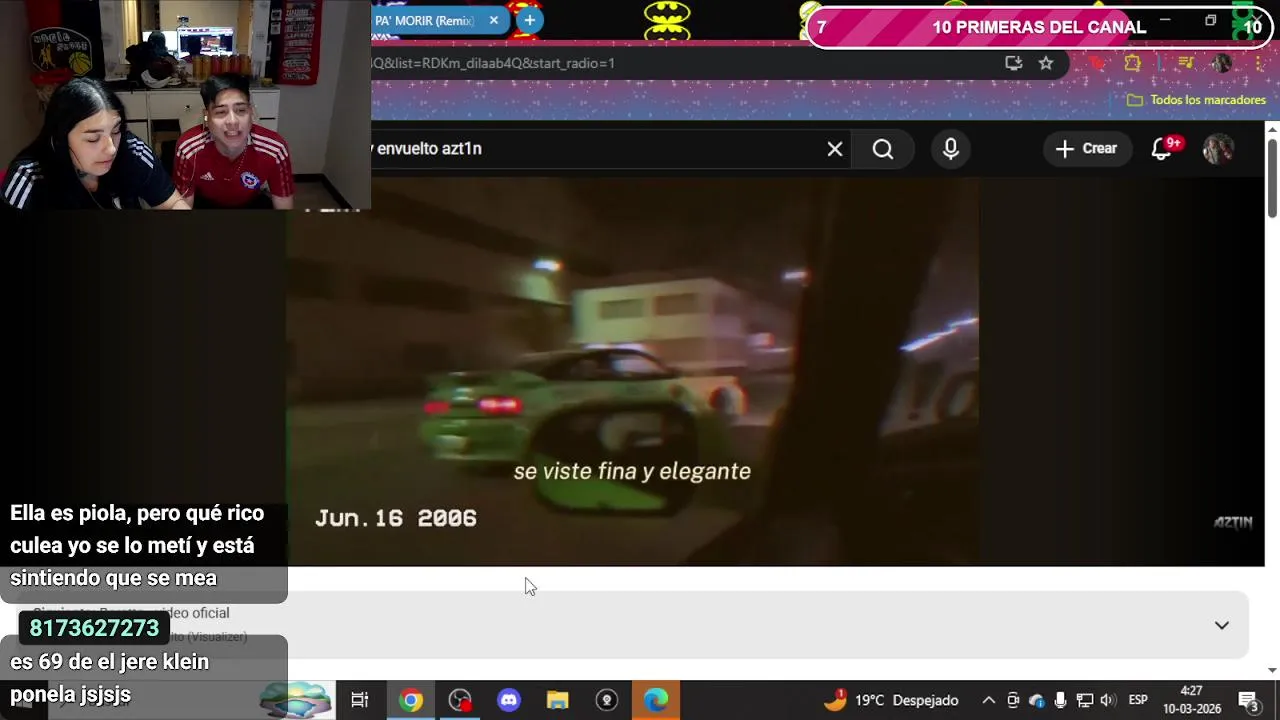This screenshot has height=720, width=1280.
Task: Select the PA' MORIR (Remix) tab
Action: 425,20
